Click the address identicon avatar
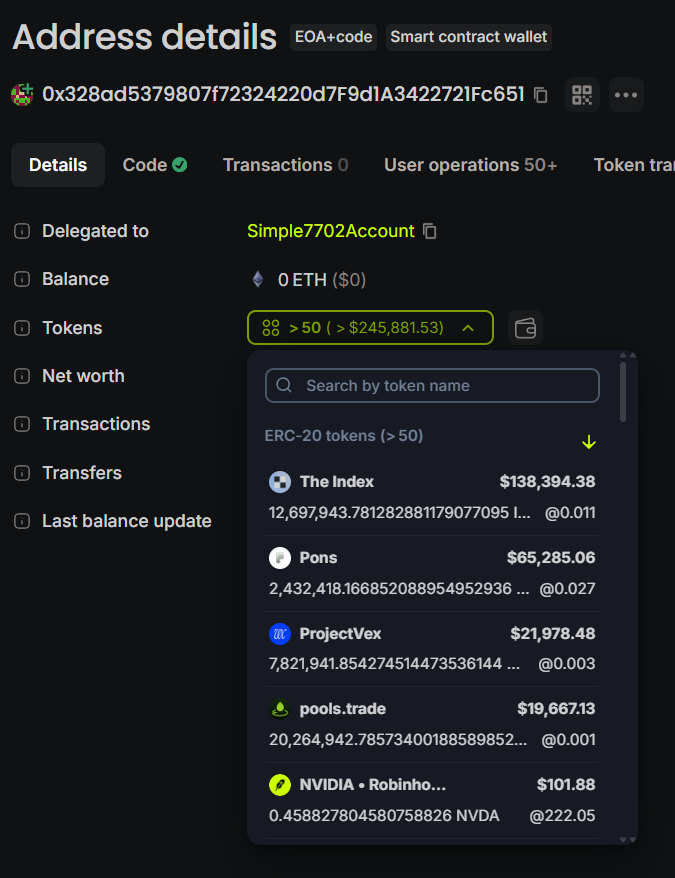Screen dimensions: 675x878 [22, 95]
